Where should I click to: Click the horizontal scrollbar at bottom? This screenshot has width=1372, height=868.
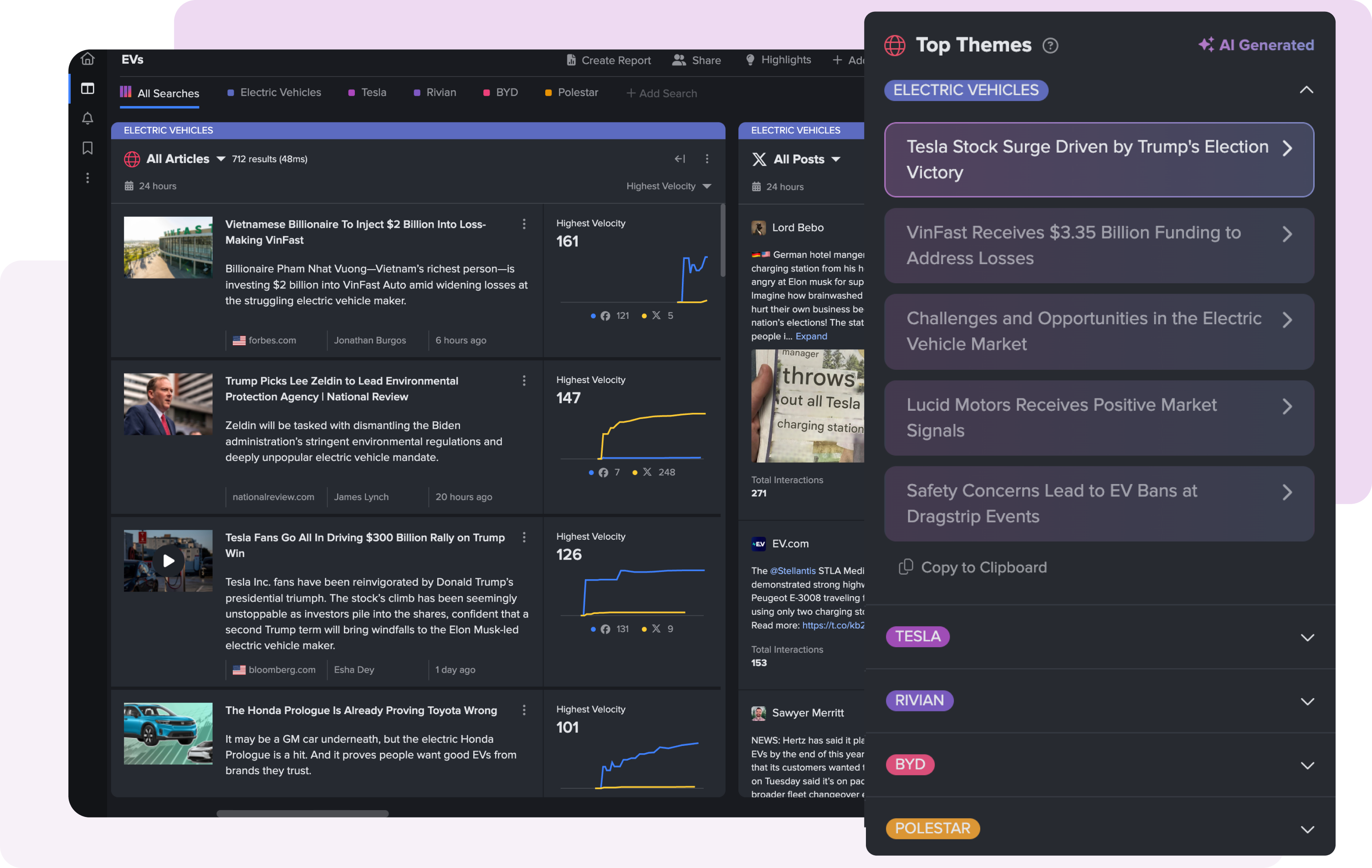302,813
